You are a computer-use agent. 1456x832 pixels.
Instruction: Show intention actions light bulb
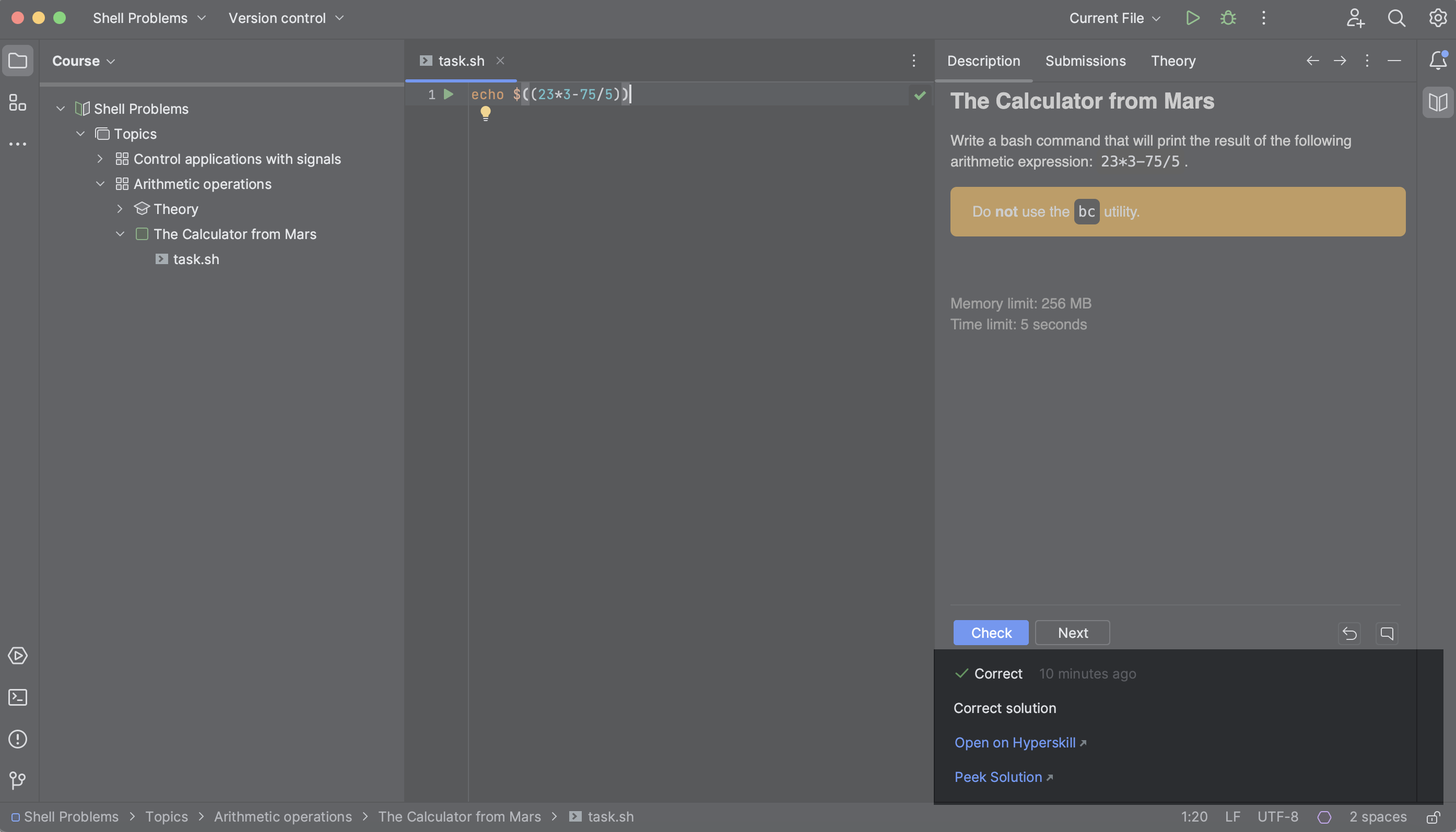(x=485, y=113)
